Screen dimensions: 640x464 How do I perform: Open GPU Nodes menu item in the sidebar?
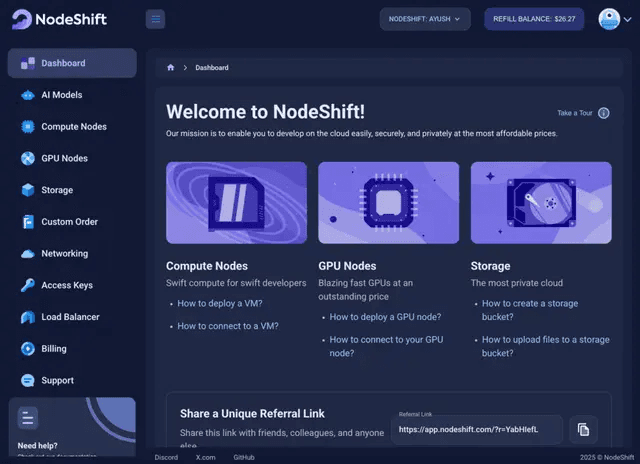72,158
